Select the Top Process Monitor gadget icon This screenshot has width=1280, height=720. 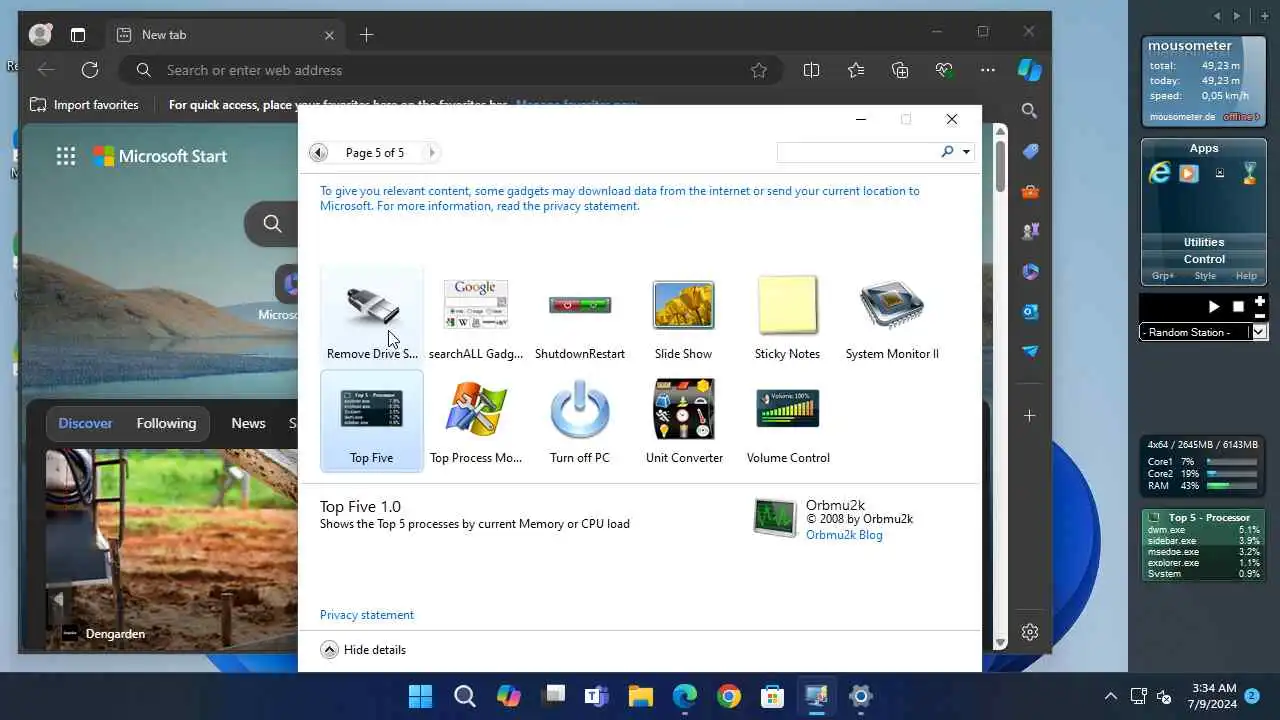(476, 409)
